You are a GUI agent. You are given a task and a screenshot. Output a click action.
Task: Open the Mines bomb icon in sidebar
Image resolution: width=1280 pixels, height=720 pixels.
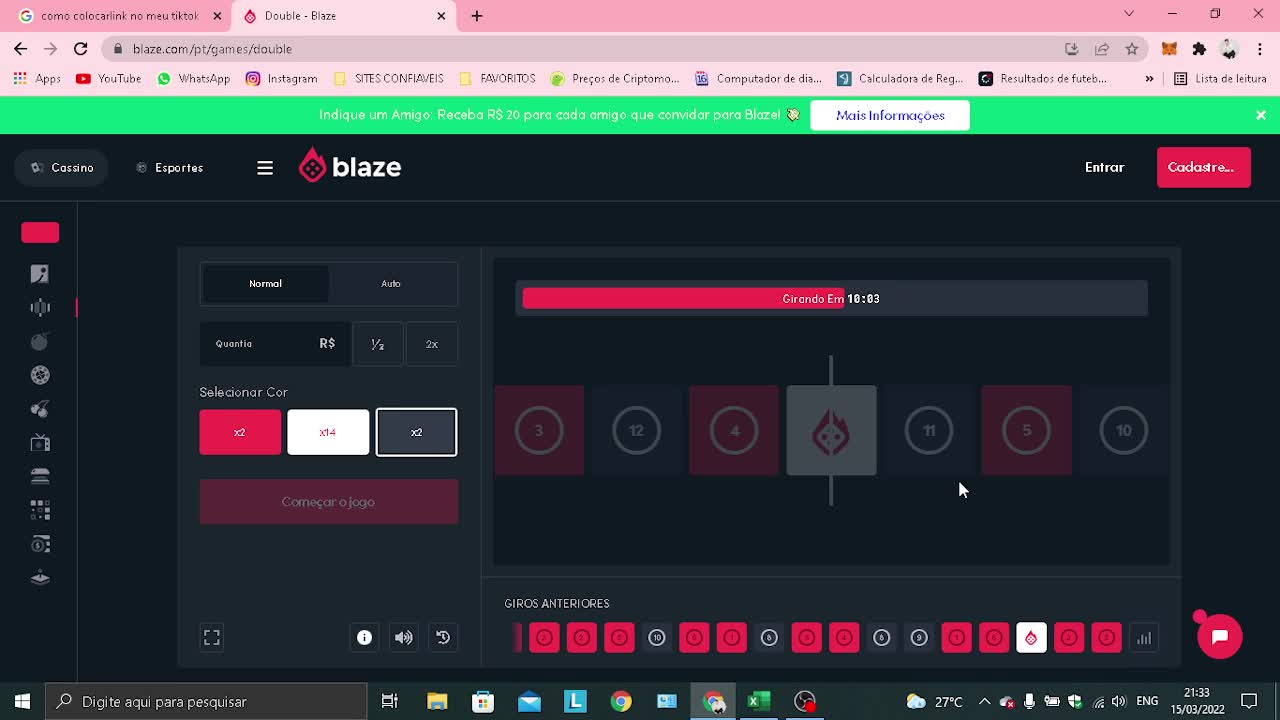click(40, 342)
